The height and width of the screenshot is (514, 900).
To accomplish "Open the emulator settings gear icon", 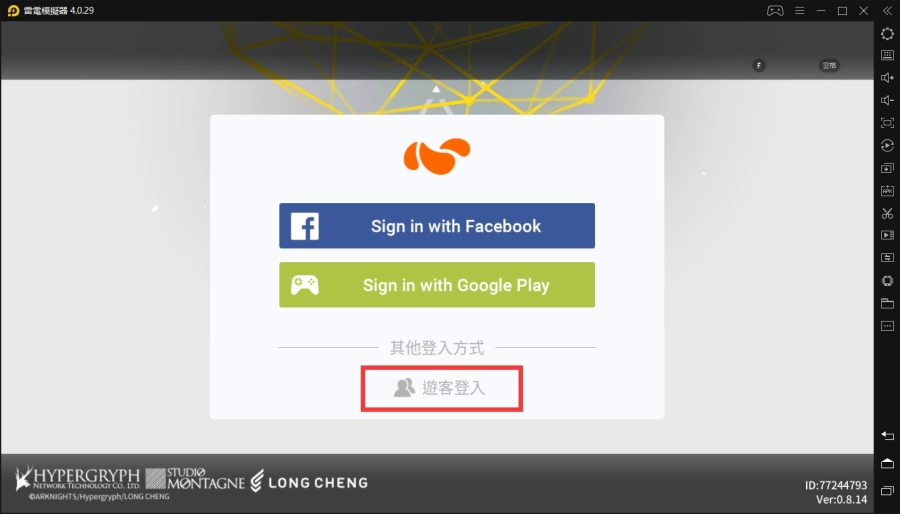I will click(x=887, y=34).
